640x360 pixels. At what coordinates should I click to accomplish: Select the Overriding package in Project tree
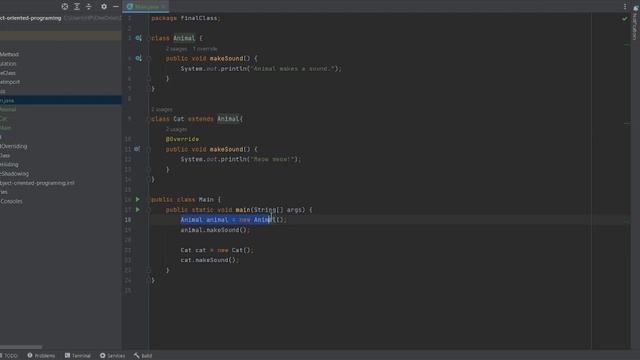click(13, 146)
